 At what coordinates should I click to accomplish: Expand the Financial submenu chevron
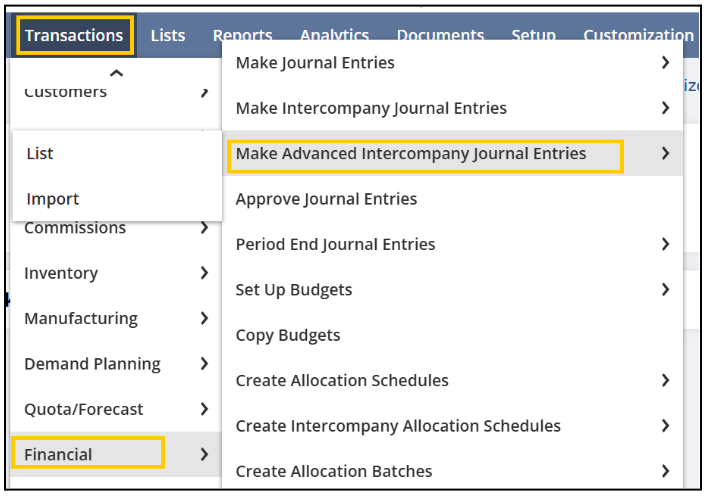[x=204, y=454]
